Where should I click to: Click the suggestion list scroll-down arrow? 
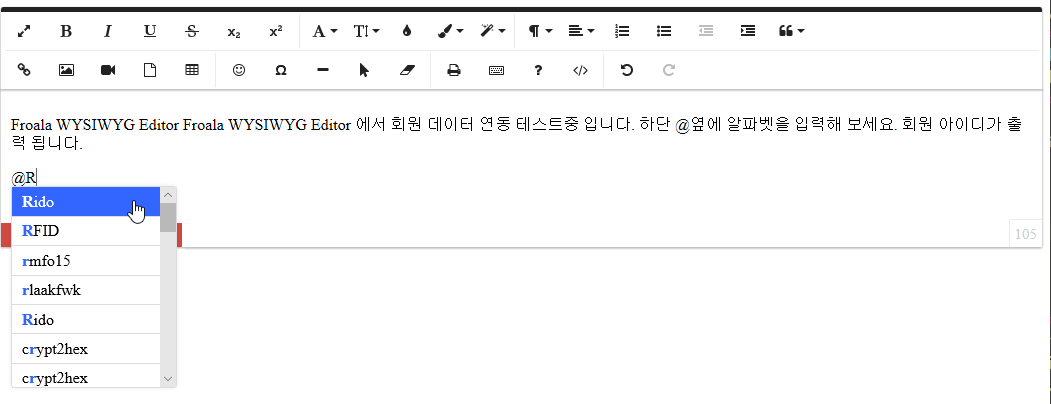(168, 379)
